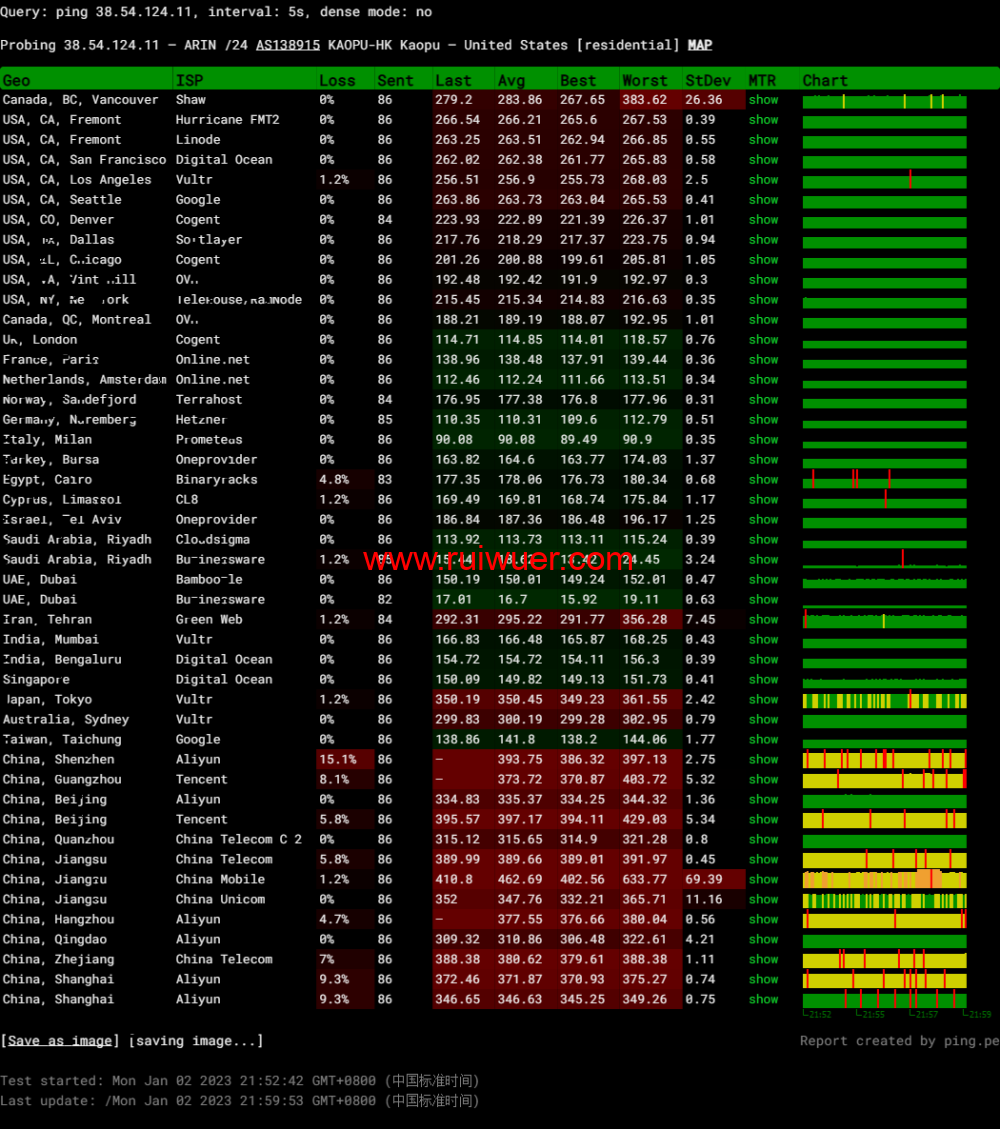Open the chart for Egypt Cairo Binaryracks row
Screen dimensions: 1000x1129
884,480
